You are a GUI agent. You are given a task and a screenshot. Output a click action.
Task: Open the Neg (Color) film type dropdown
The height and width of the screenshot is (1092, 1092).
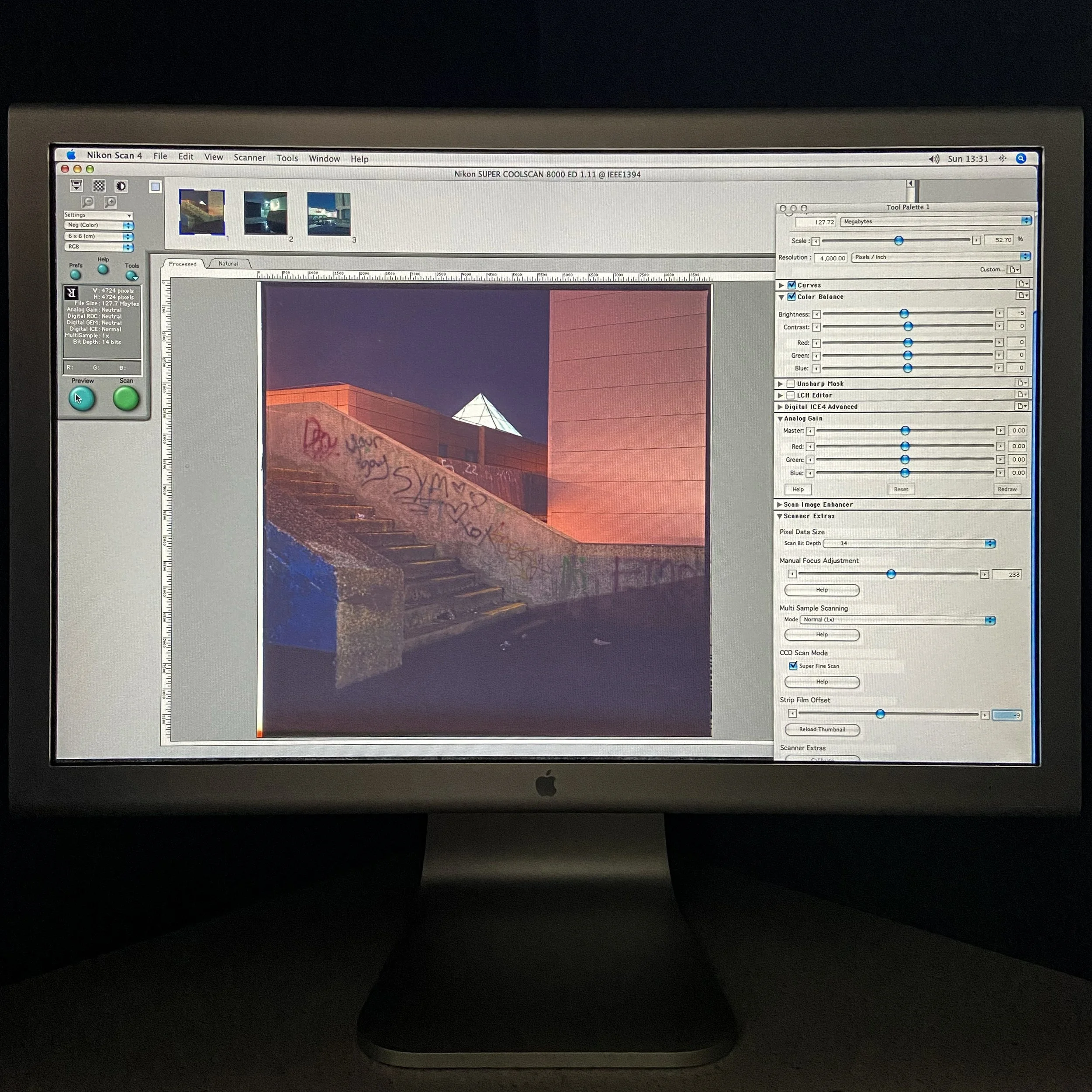[99, 225]
